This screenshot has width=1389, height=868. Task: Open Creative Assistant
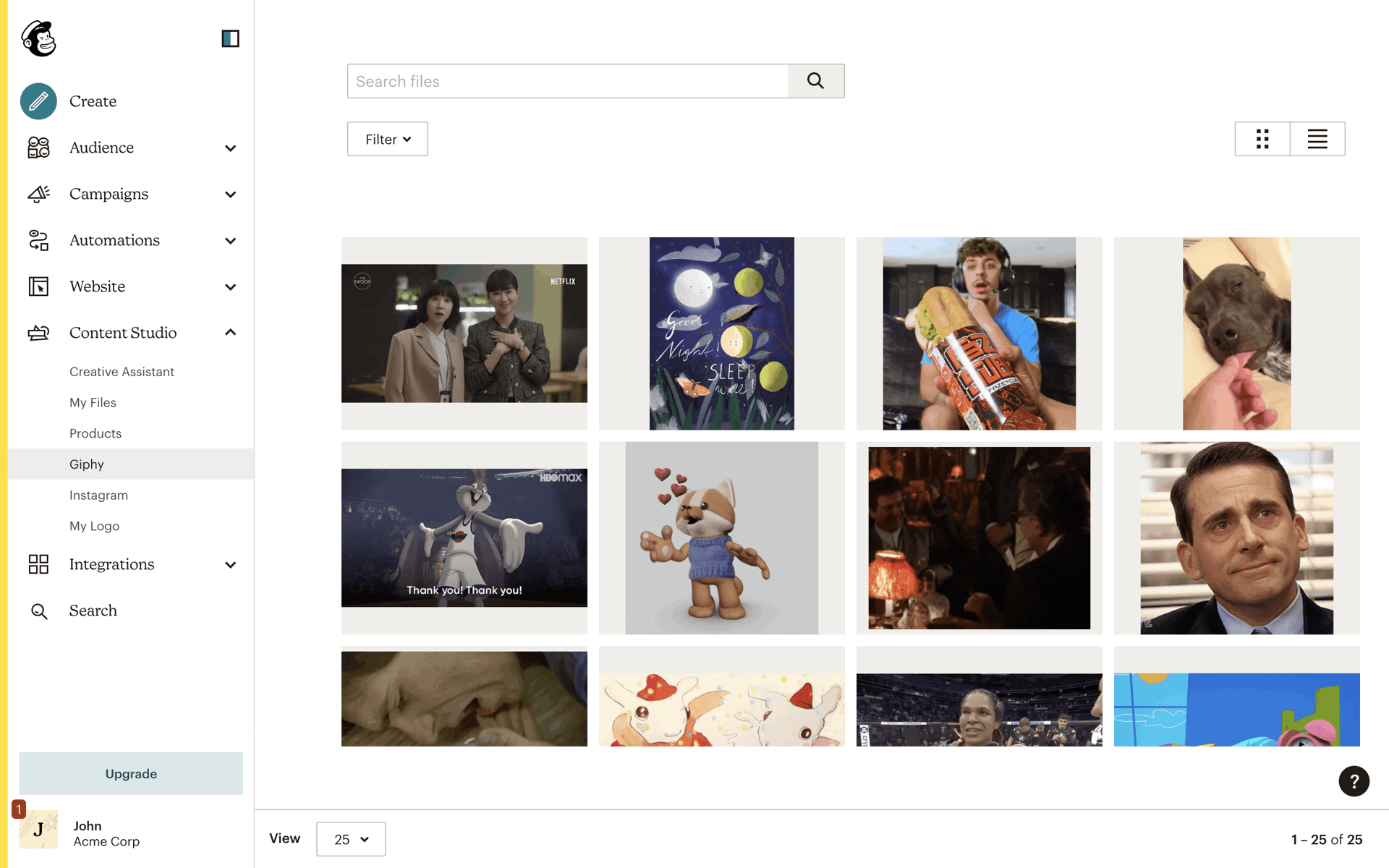click(x=122, y=372)
